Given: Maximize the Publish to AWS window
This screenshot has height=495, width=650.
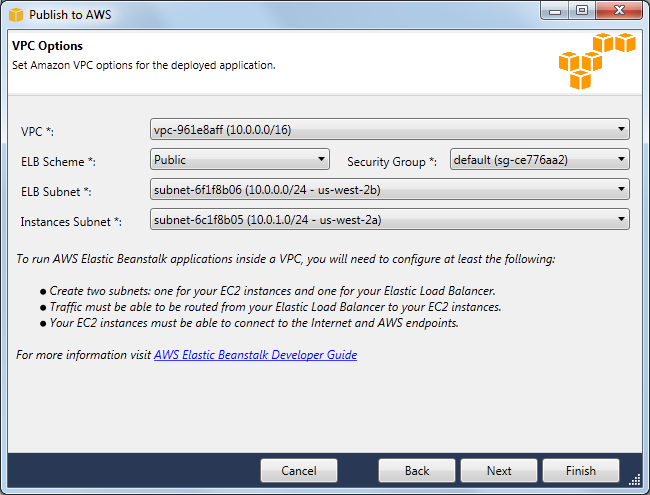Looking at the screenshot, I should [581, 13].
